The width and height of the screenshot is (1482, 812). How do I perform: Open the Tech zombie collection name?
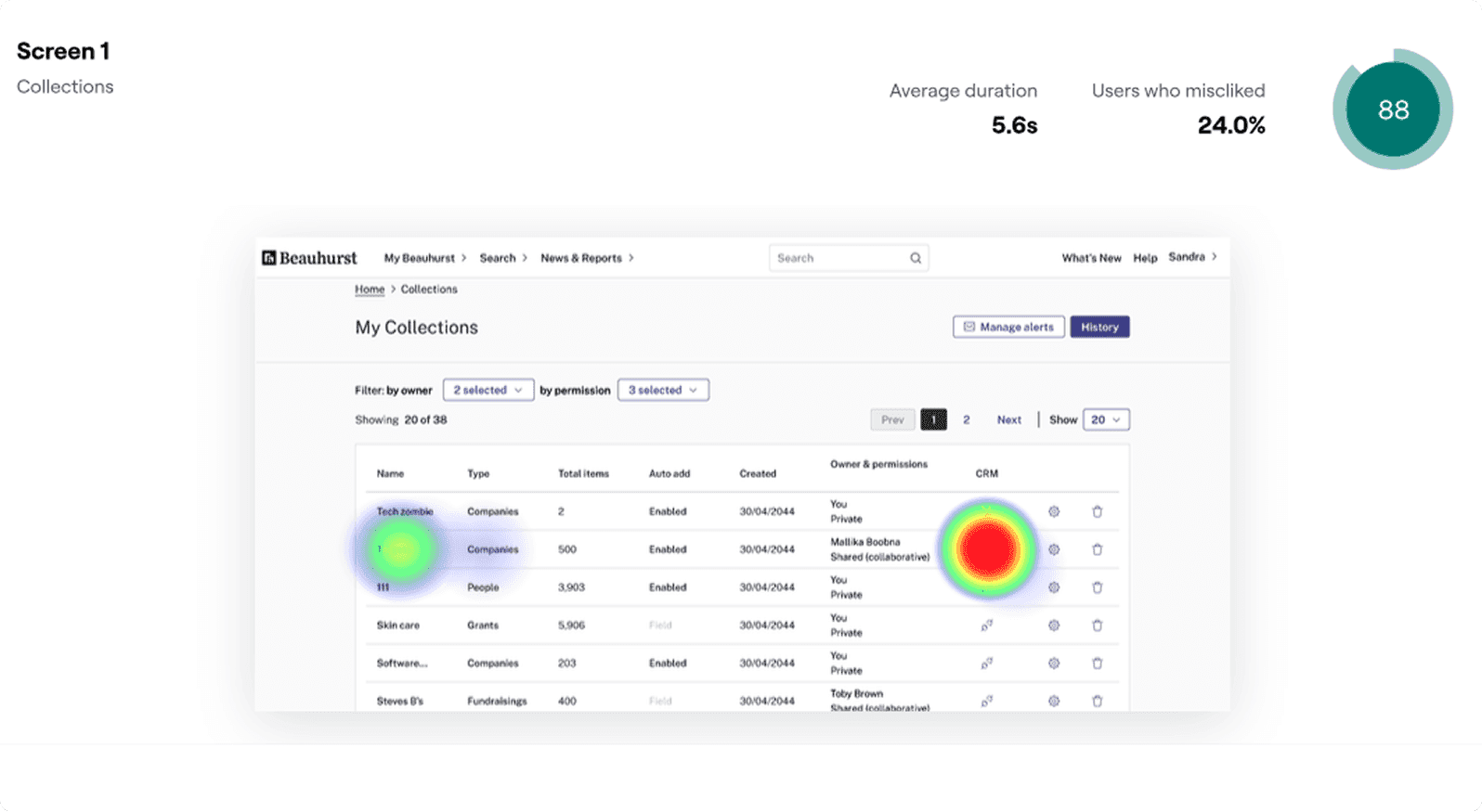point(405,511)
